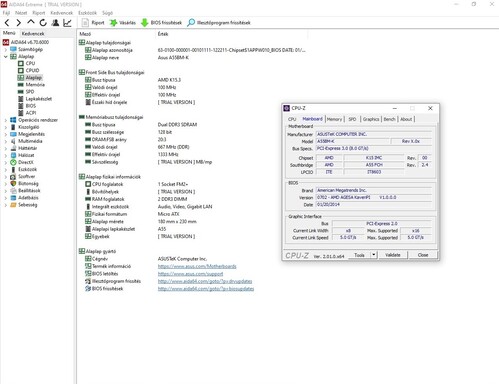
Task: Click the Biztonság shield icon
Action: 13,183
